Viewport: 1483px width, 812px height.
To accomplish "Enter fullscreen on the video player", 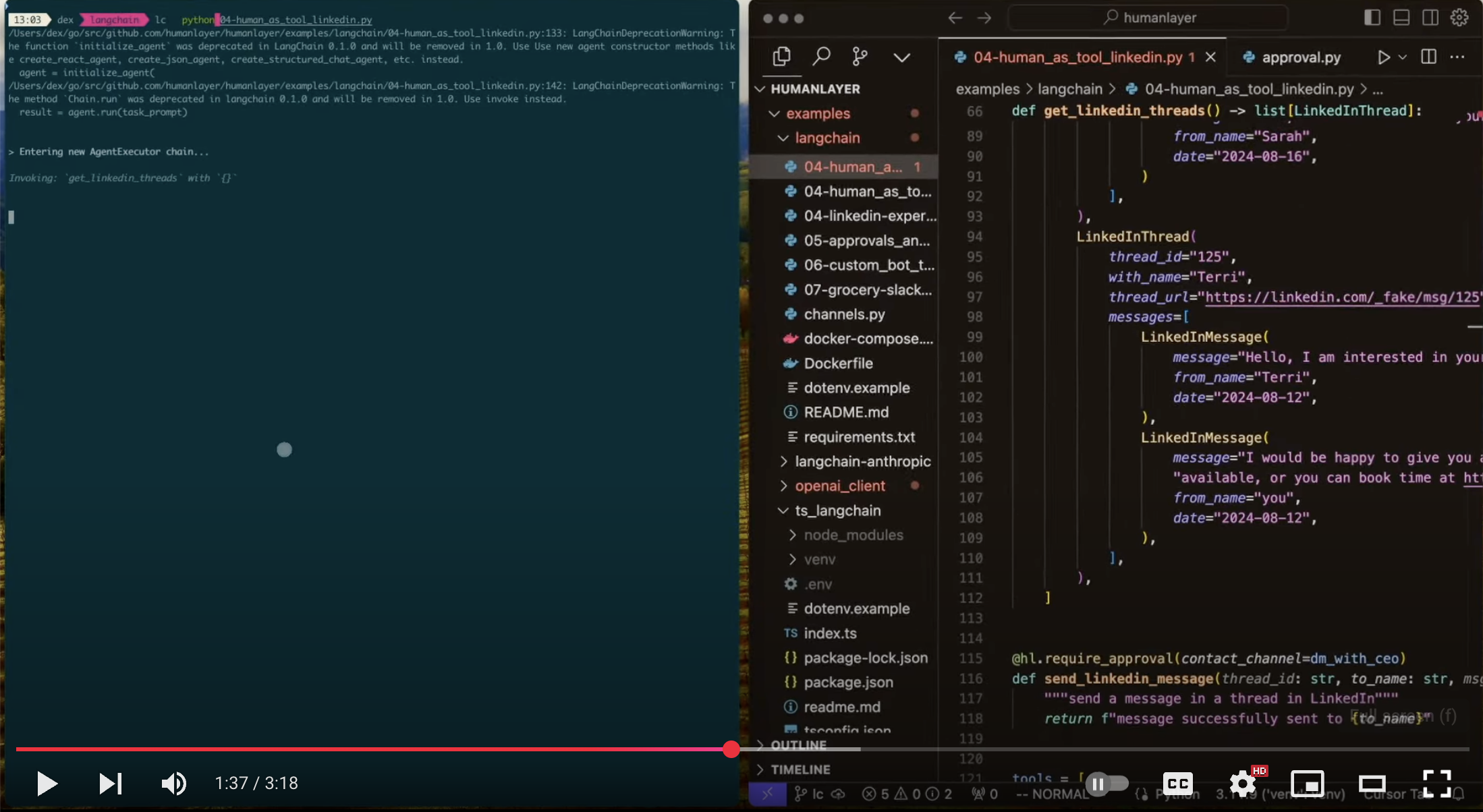I will [1436, 783].
